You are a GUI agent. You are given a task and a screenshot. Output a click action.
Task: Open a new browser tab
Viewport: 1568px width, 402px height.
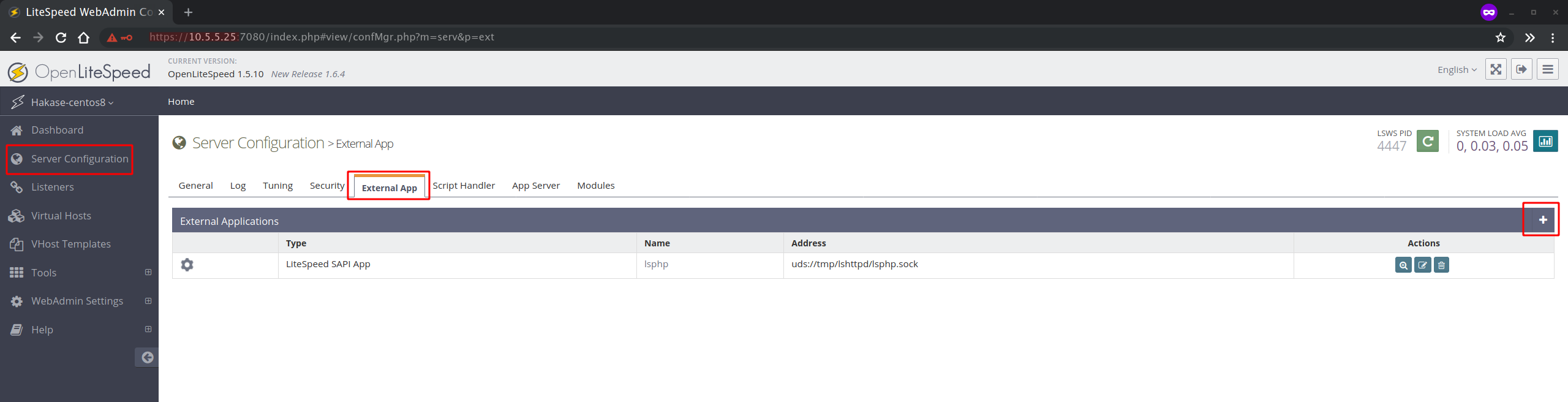(x=188, y=12)
